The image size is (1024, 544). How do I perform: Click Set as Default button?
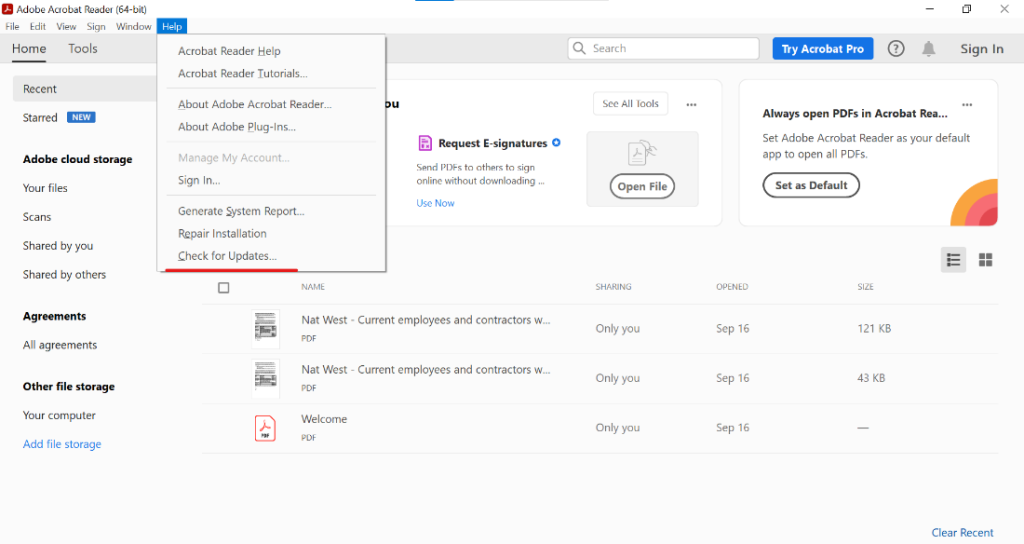811,185
